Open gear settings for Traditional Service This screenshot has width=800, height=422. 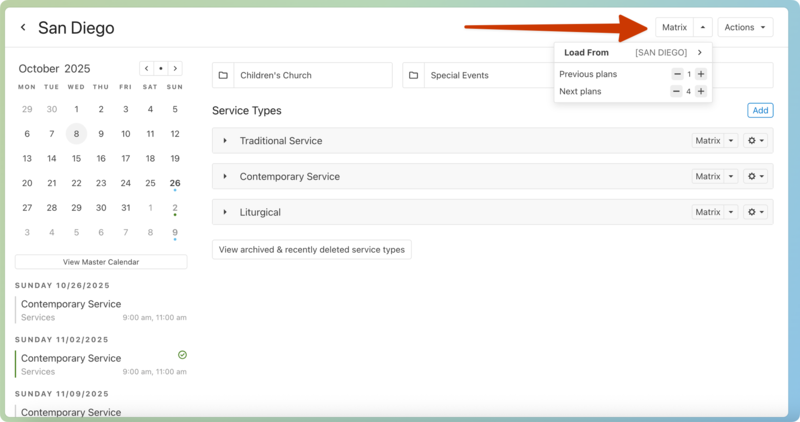coord(756,141)
